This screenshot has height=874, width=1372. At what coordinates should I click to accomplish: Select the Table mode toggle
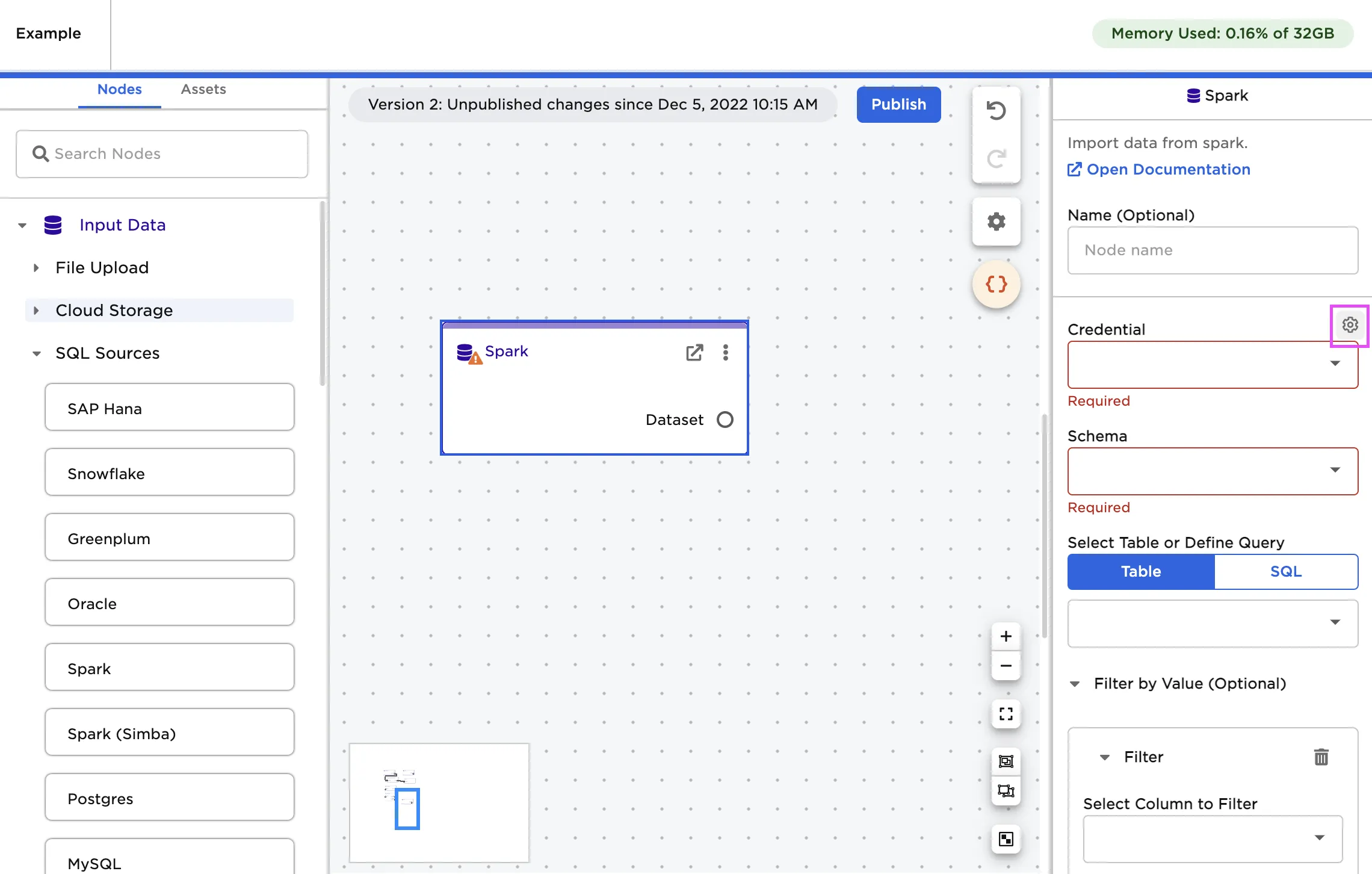pyautogui.click(x=1140, y=571)
